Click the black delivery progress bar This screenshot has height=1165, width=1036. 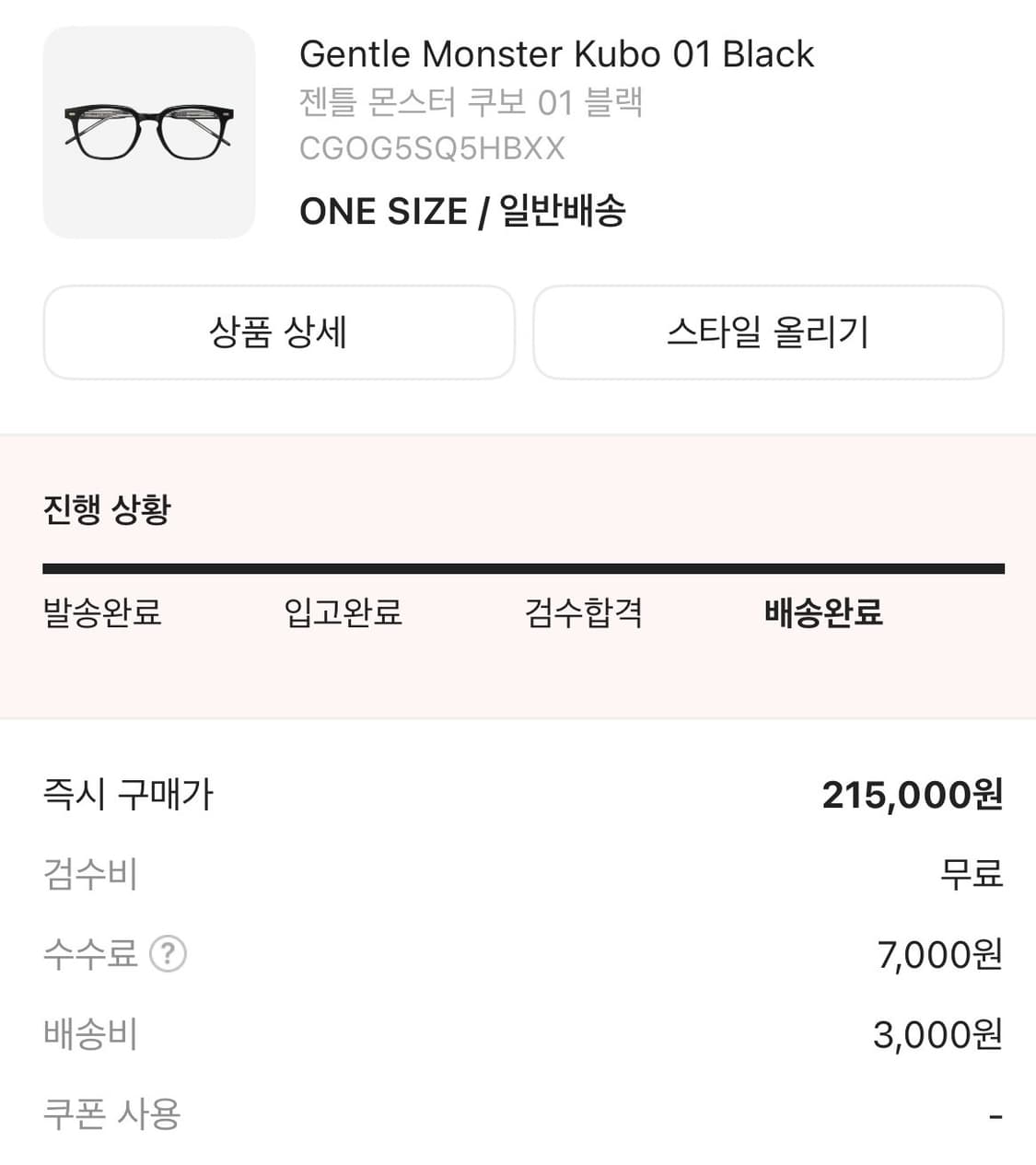coord(523,569)
